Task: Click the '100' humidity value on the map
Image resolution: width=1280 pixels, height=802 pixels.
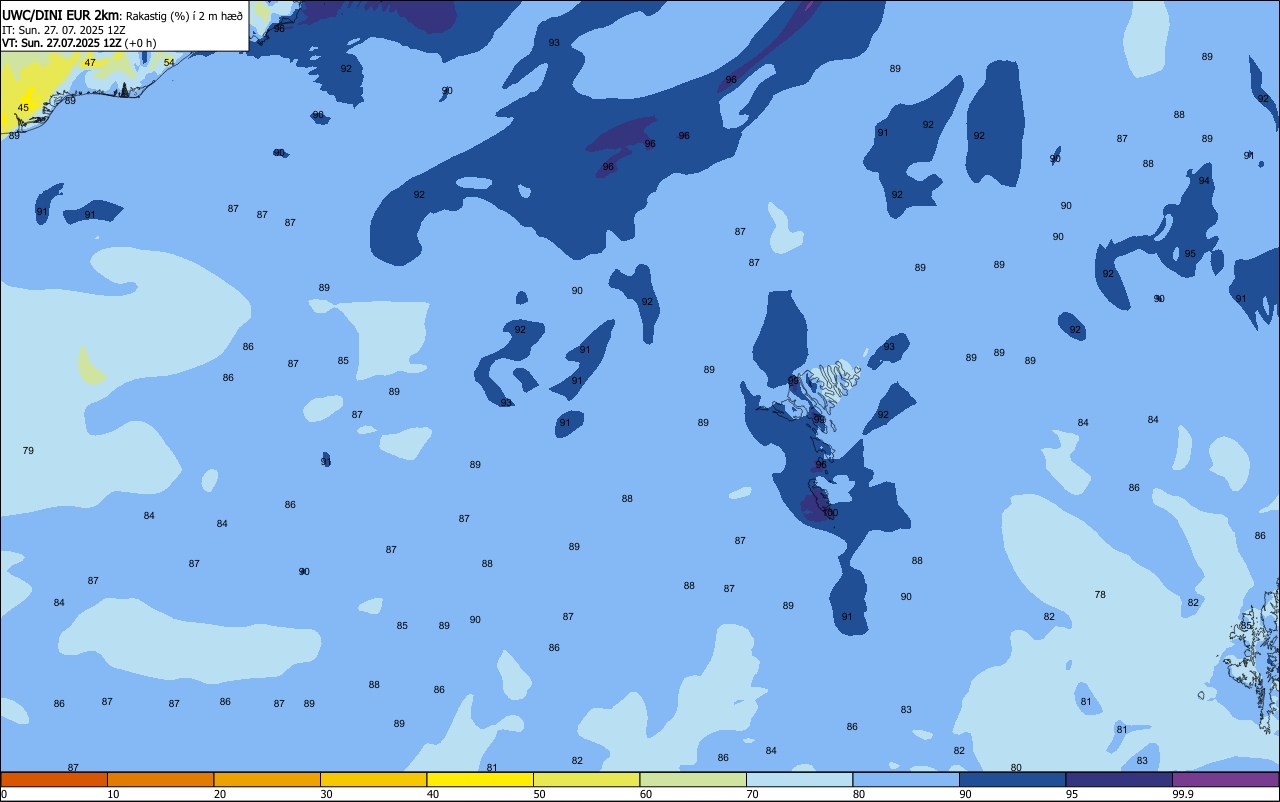Action: (830, 513)
